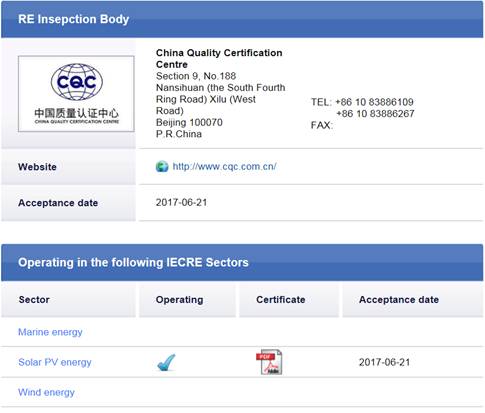The image size is (485, 413).
Task: Click the CQC logo image
Action: click(x=76, y=94)
